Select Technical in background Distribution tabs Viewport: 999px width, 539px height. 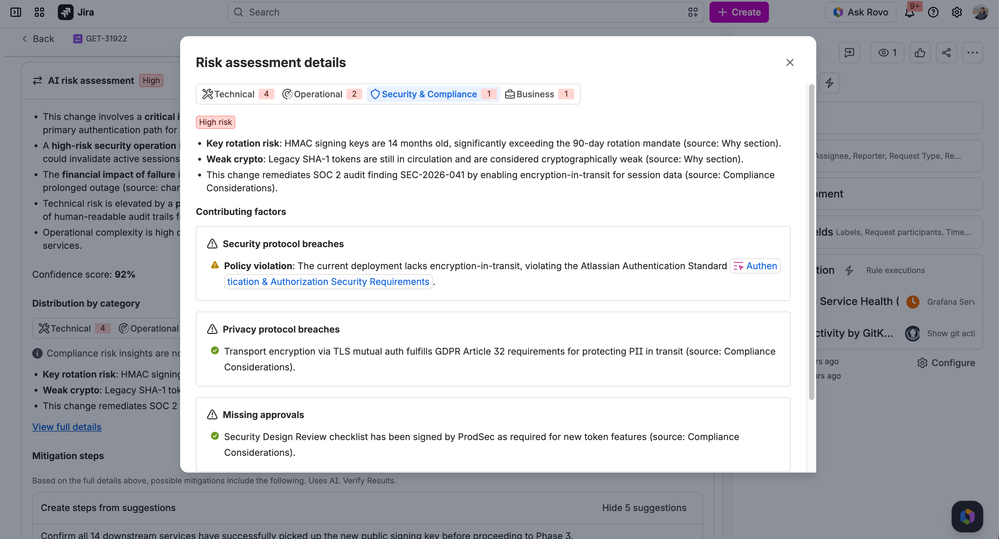74,329
